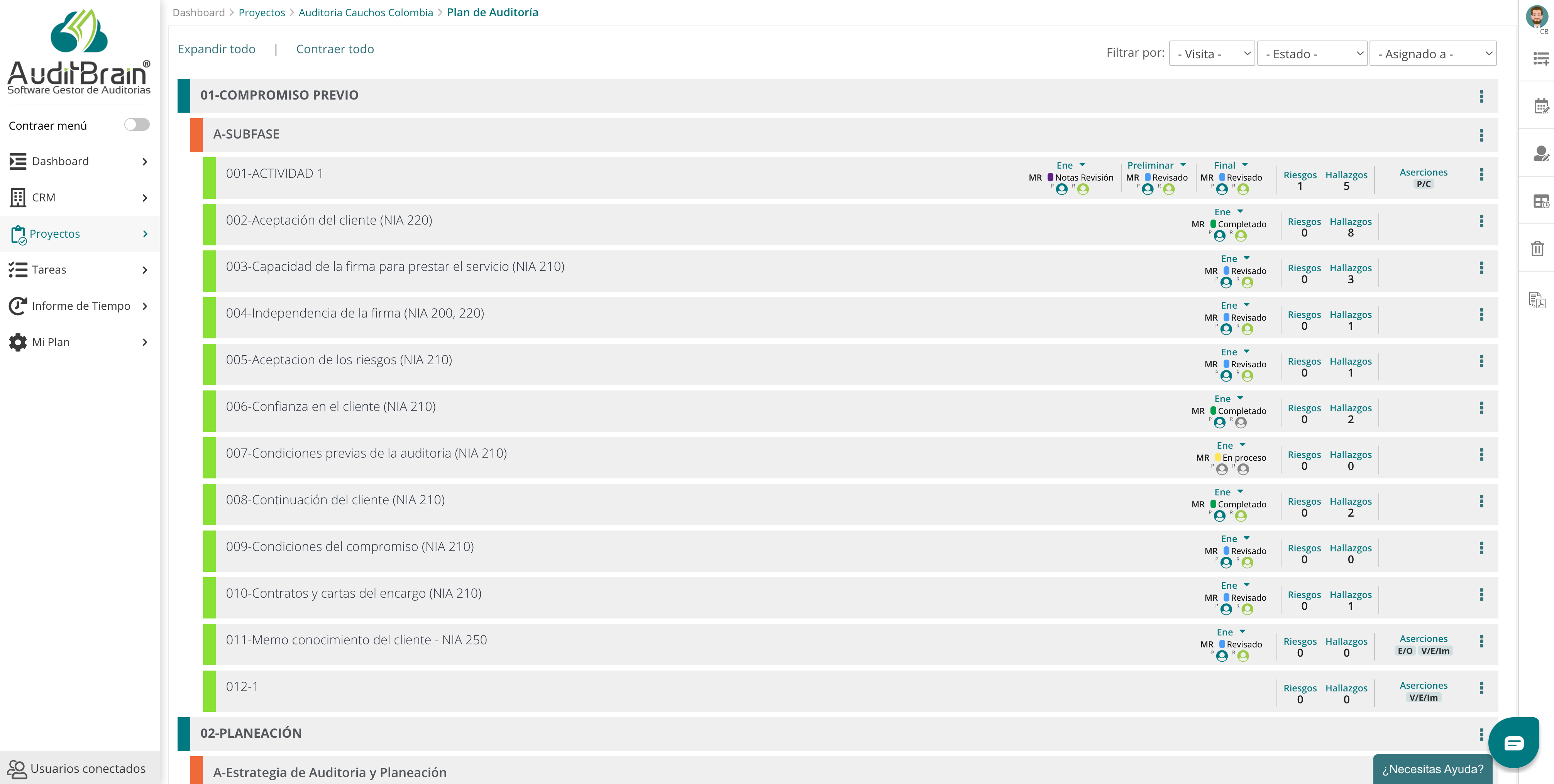Select the Tareas icon in left sidebar
Image resolution: width=1554 pixels, height=784 pixels.
19,270
